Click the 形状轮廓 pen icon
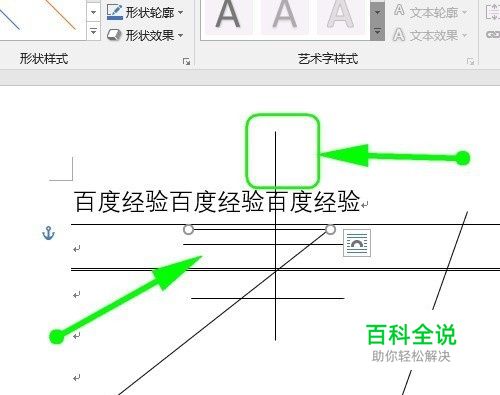Viewport: 500px width, 395px height. (115, 11)
